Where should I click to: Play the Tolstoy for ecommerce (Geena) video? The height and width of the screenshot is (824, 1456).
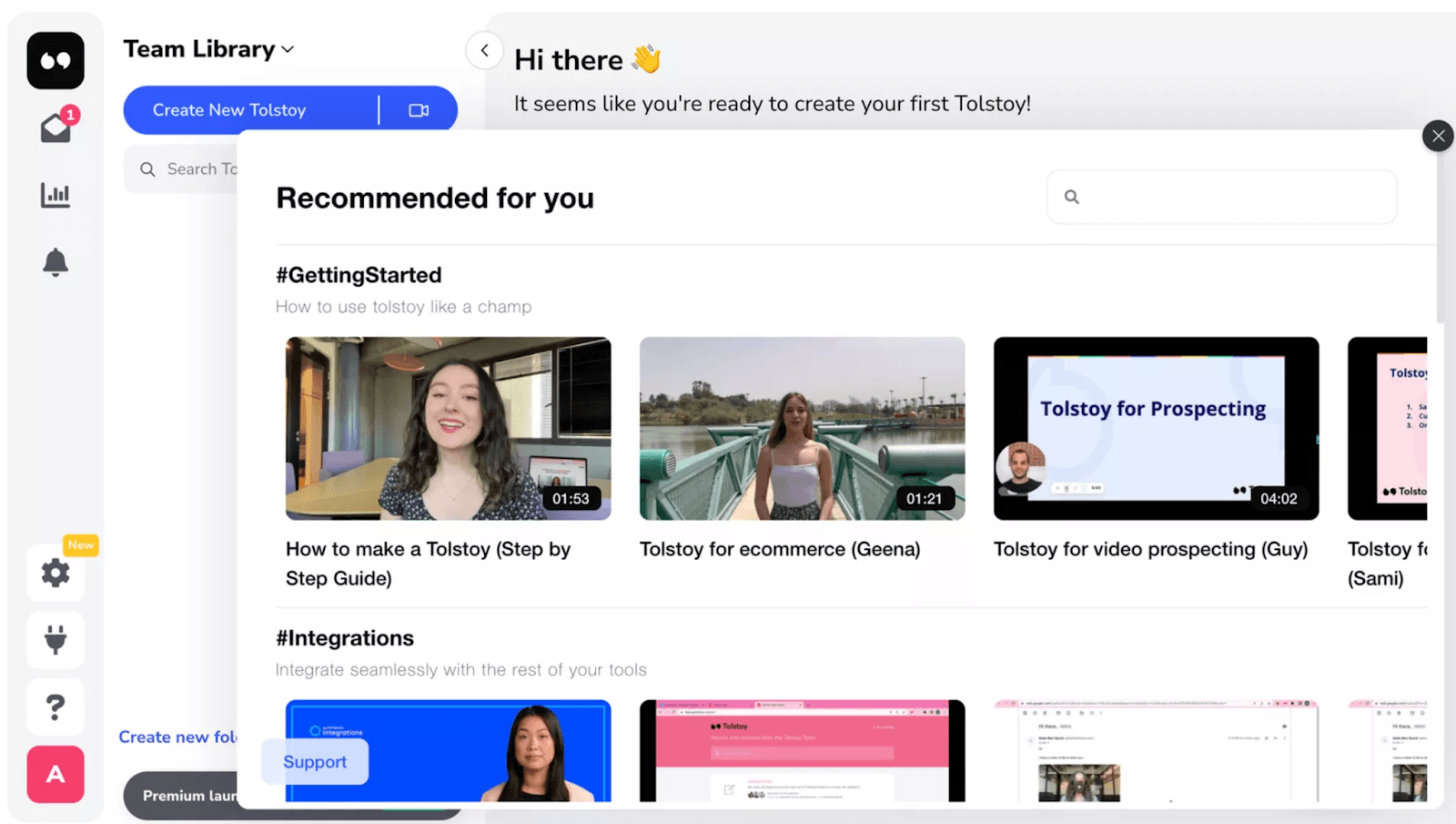[801, 429]
